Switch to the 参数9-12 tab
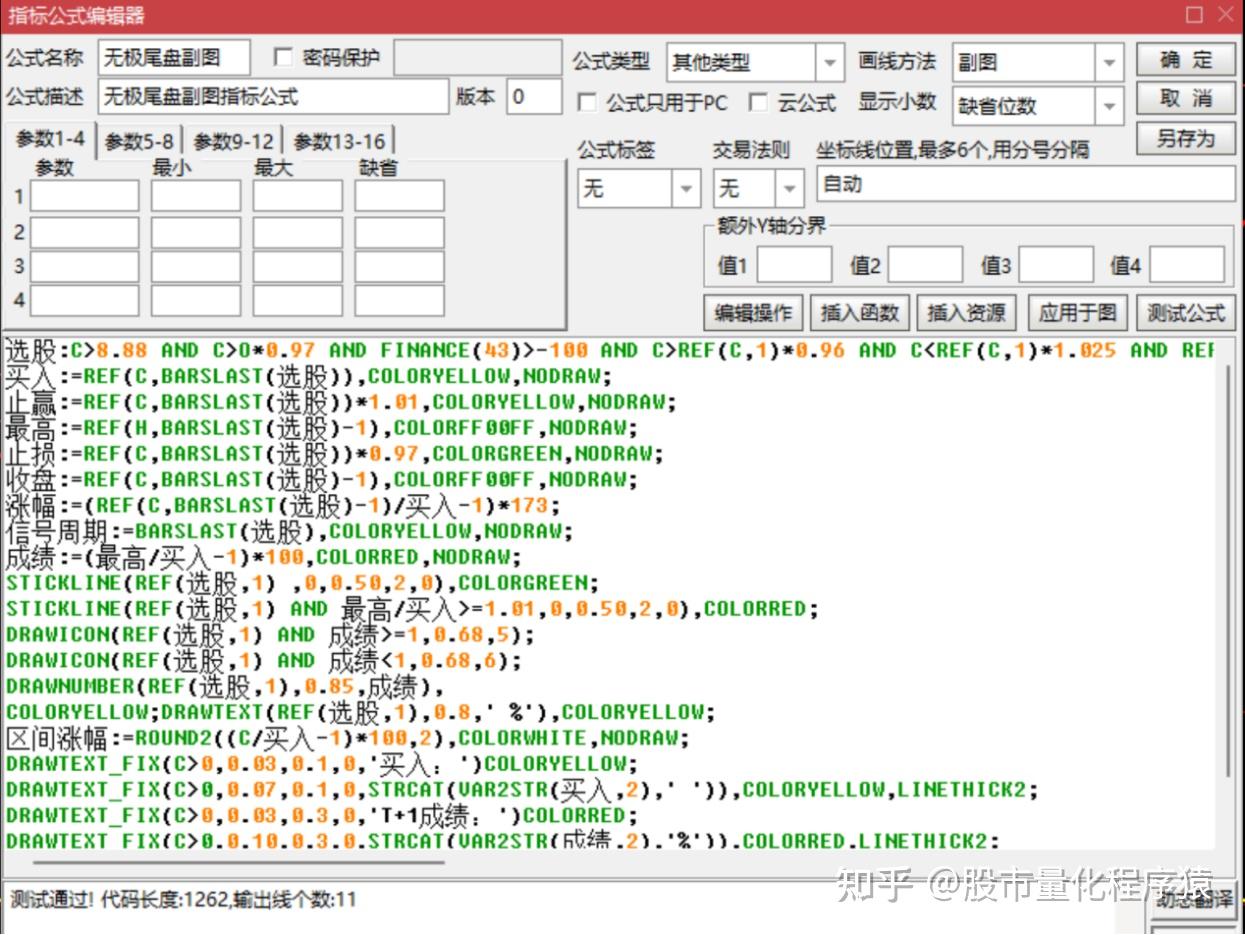Viewport: 1245px width, 935px height. (x=233, y=142)
